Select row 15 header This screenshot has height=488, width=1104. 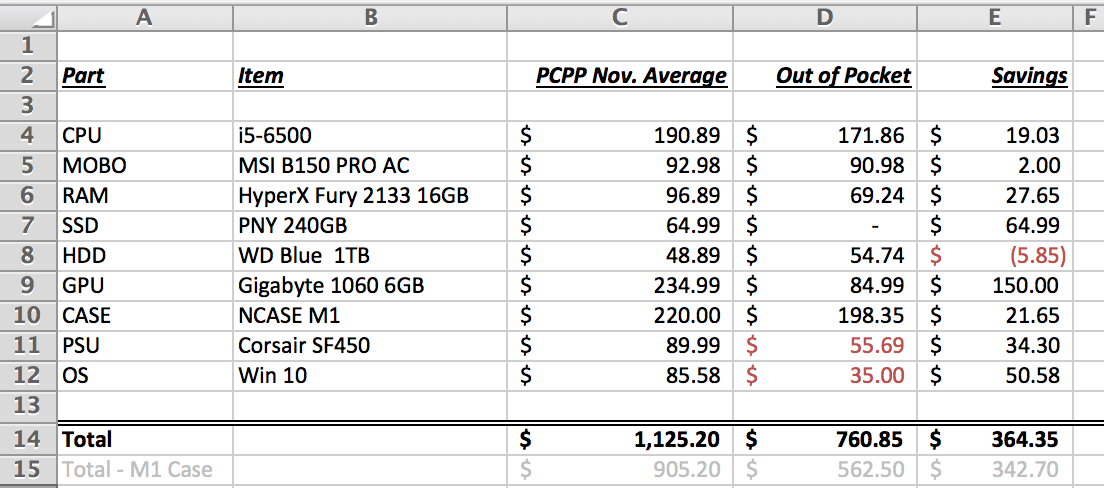pyautogui.click(x=28, y=469)
